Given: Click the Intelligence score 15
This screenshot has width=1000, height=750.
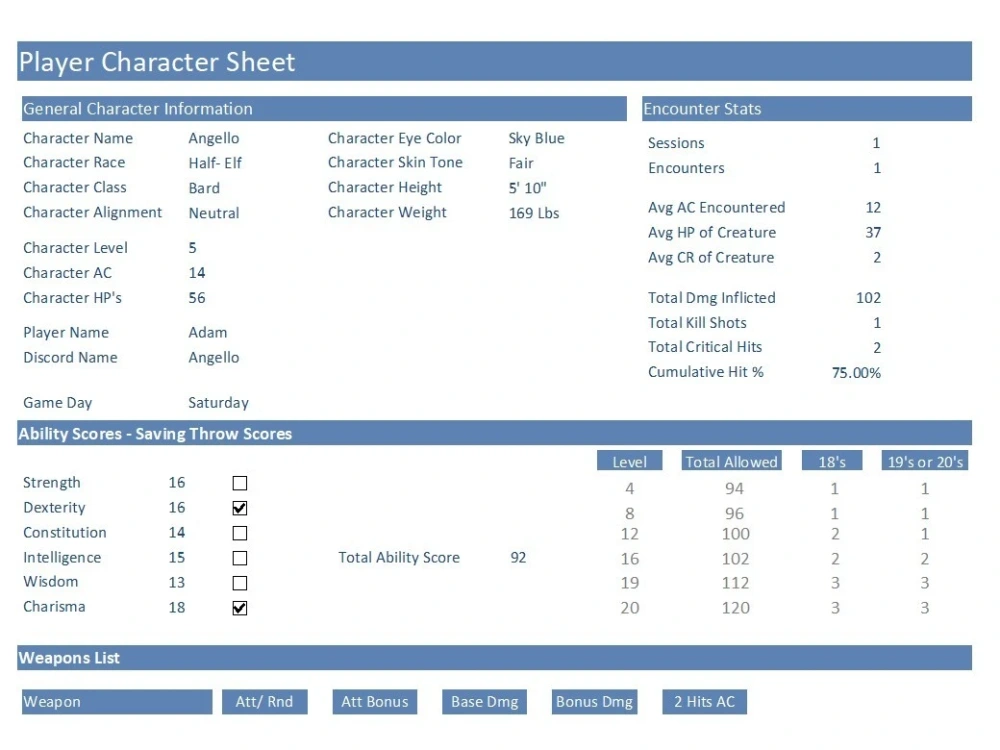Looking at the screenshot, I should click(x=177, y=558).
